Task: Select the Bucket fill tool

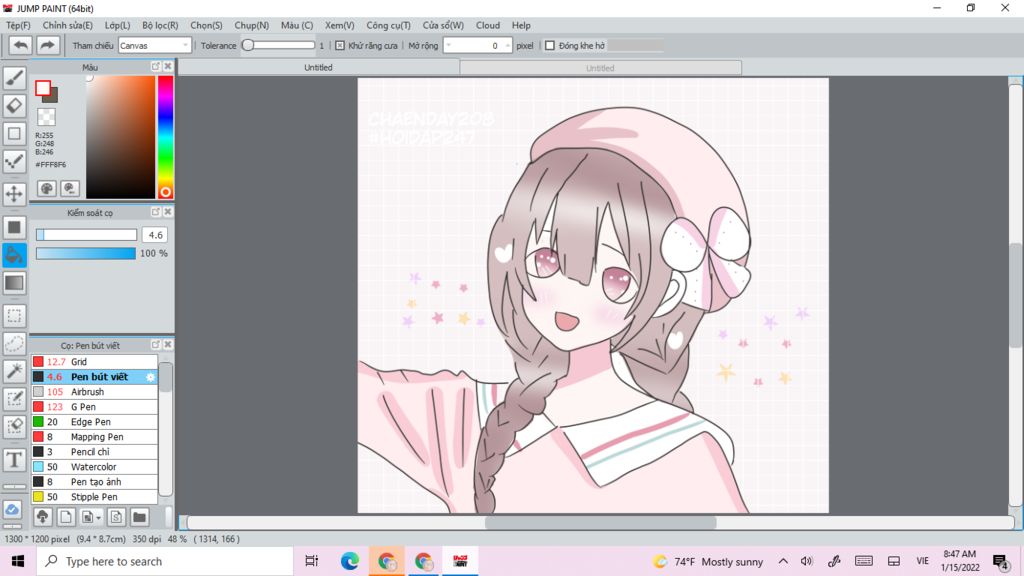Action: coord(14,255)
